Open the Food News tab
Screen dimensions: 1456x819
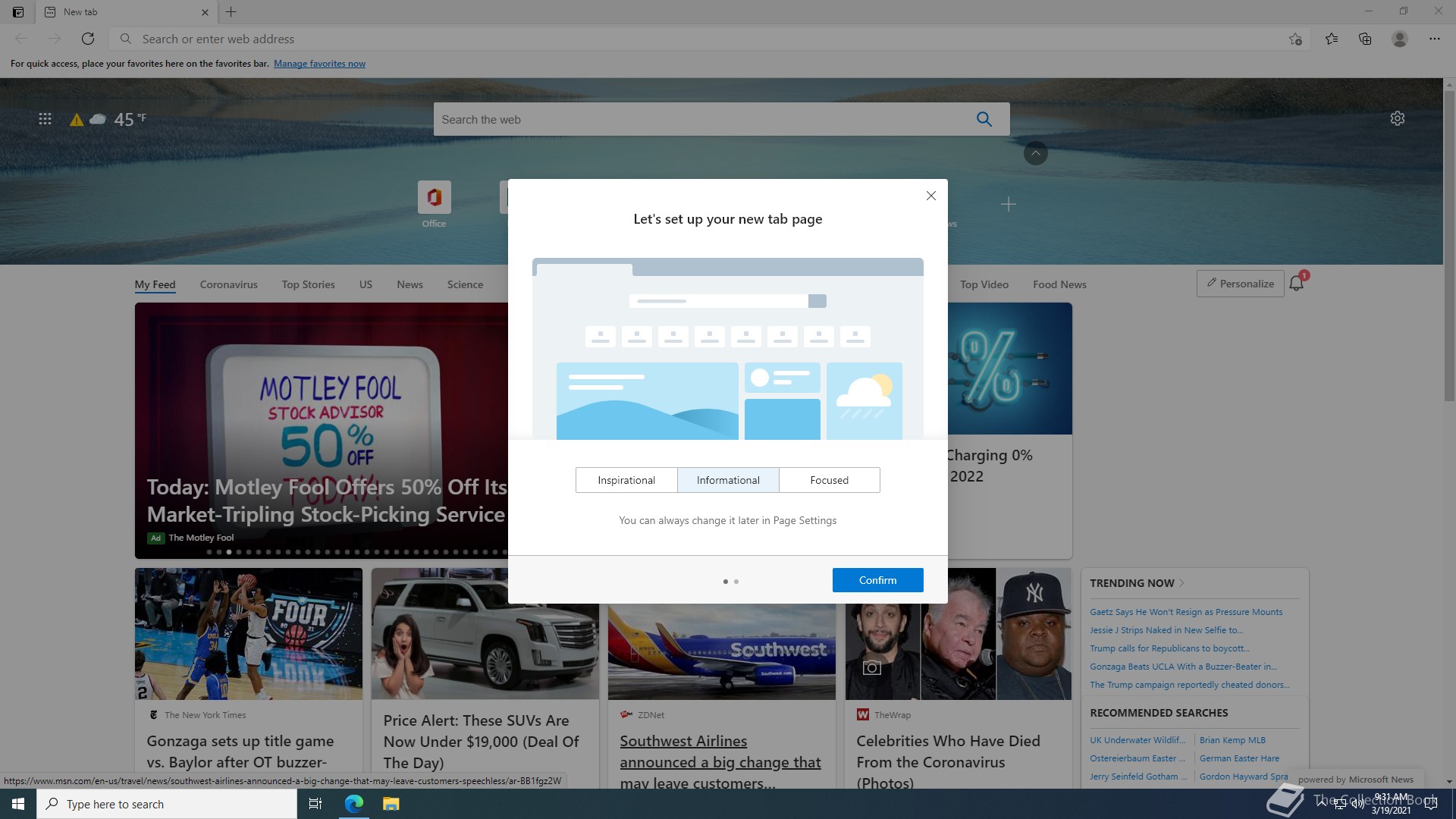pos(1060,284)
